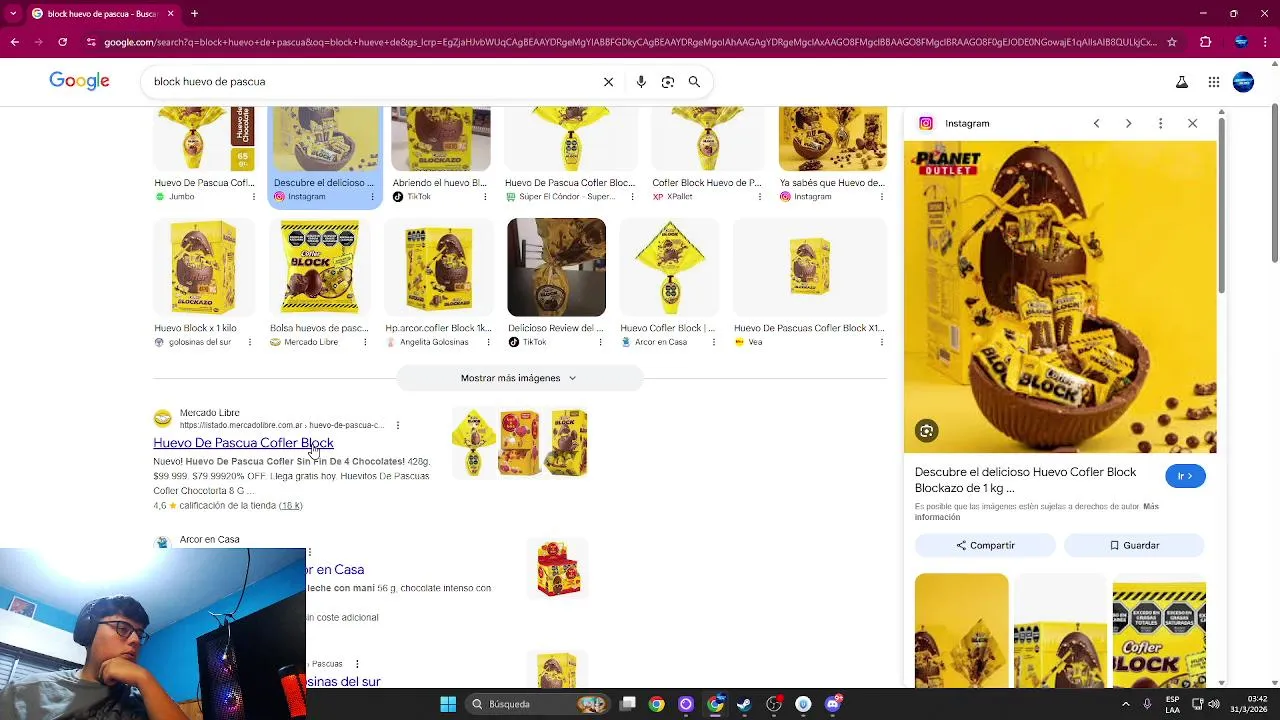Open the tab search dropdown arrow
Viewport: 1280px width, 720px height.
14,14
